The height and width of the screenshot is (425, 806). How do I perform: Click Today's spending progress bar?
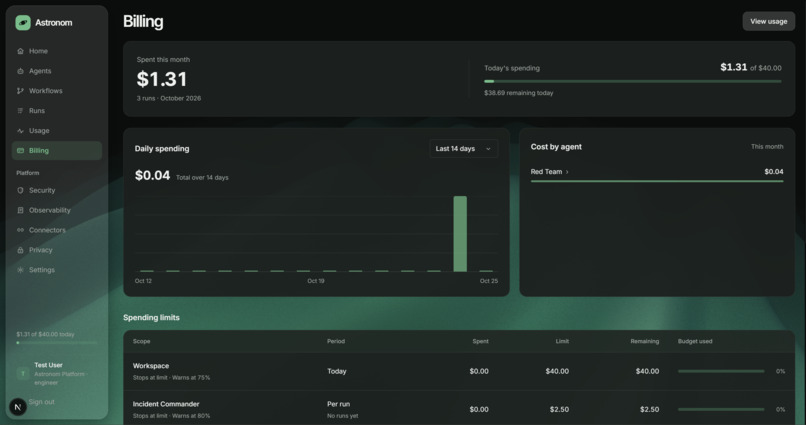coord(632,81)
